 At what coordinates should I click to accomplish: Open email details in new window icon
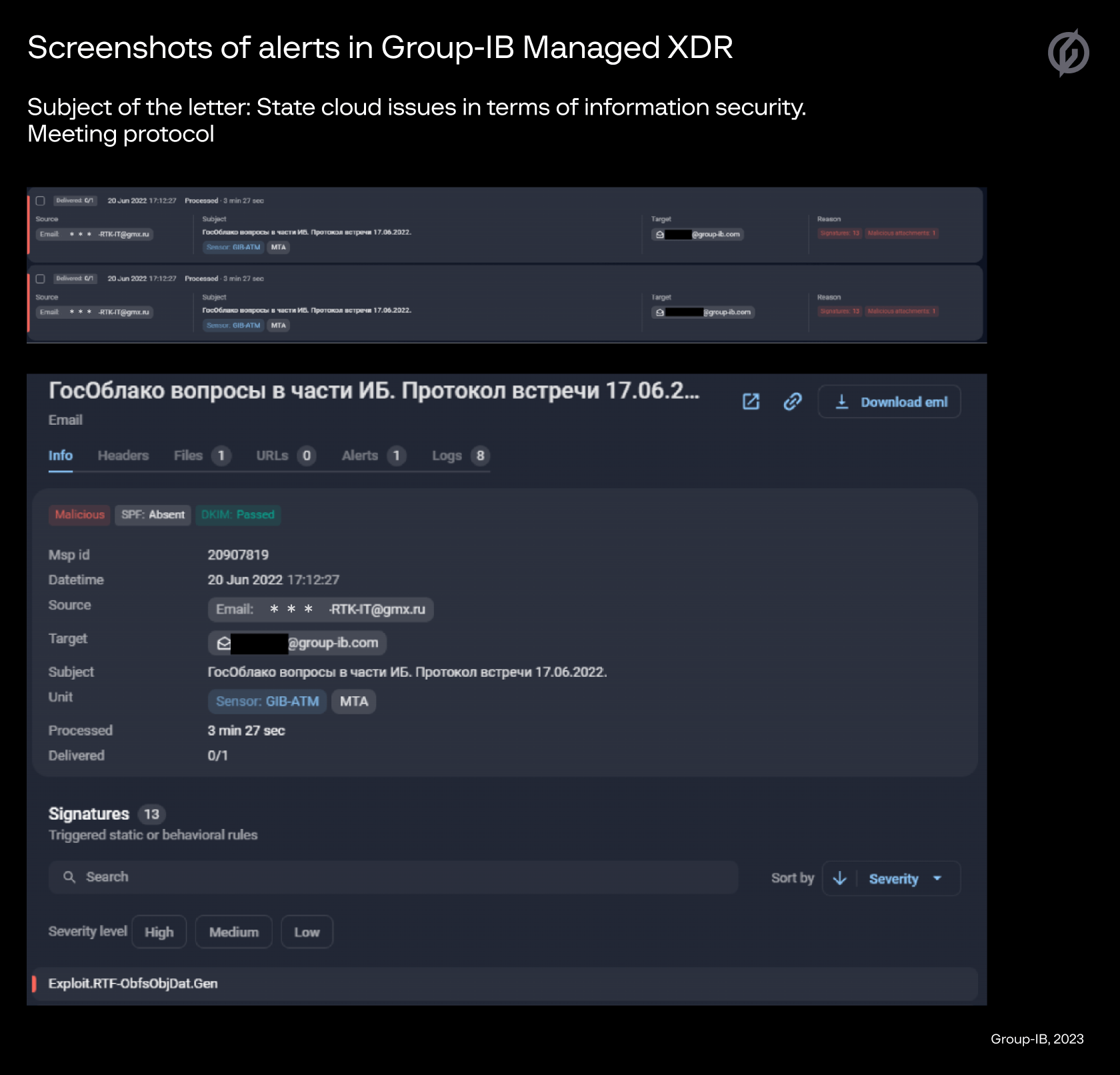pos(751,401)
